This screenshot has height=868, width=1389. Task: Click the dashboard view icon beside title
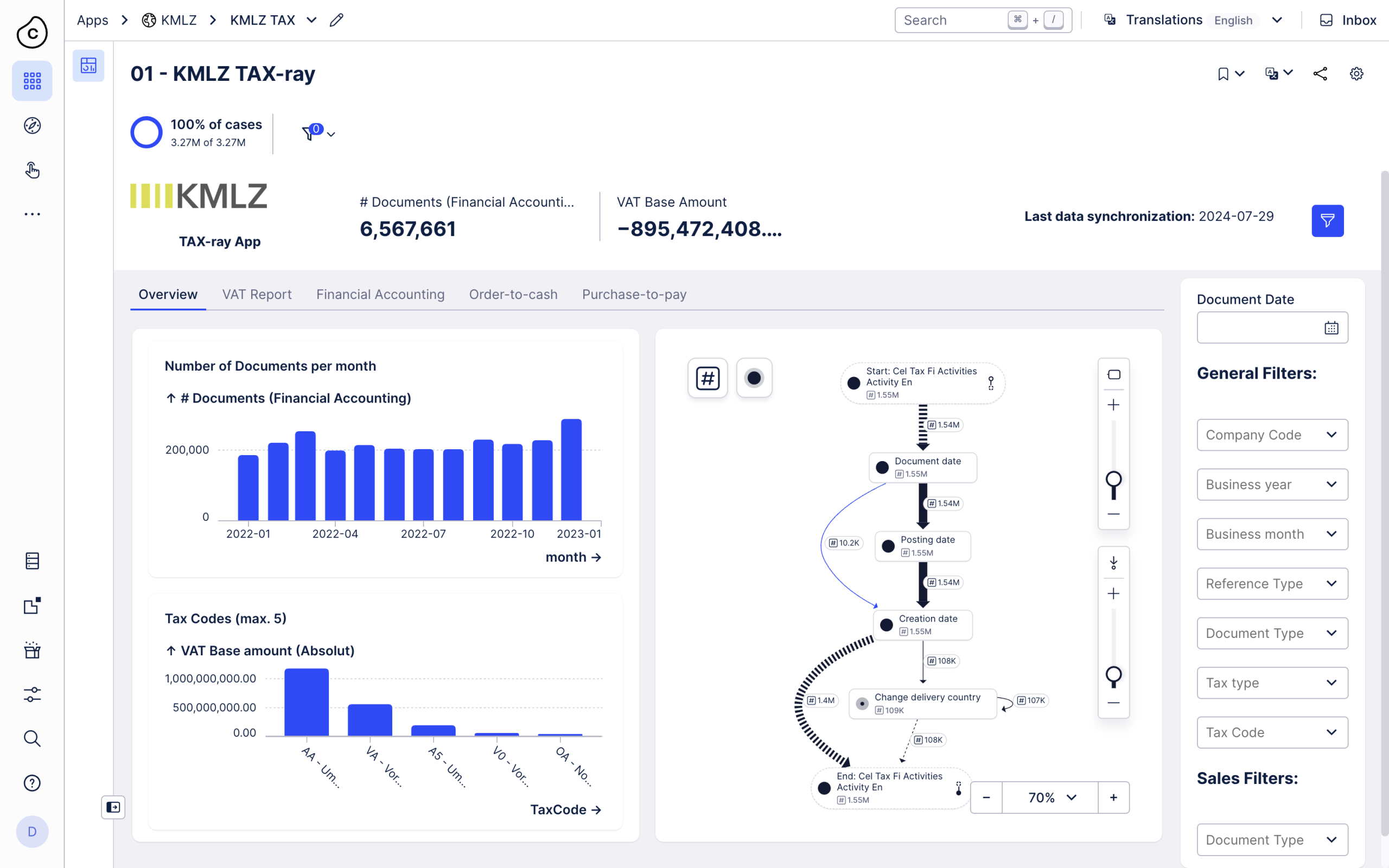[88, 66]
